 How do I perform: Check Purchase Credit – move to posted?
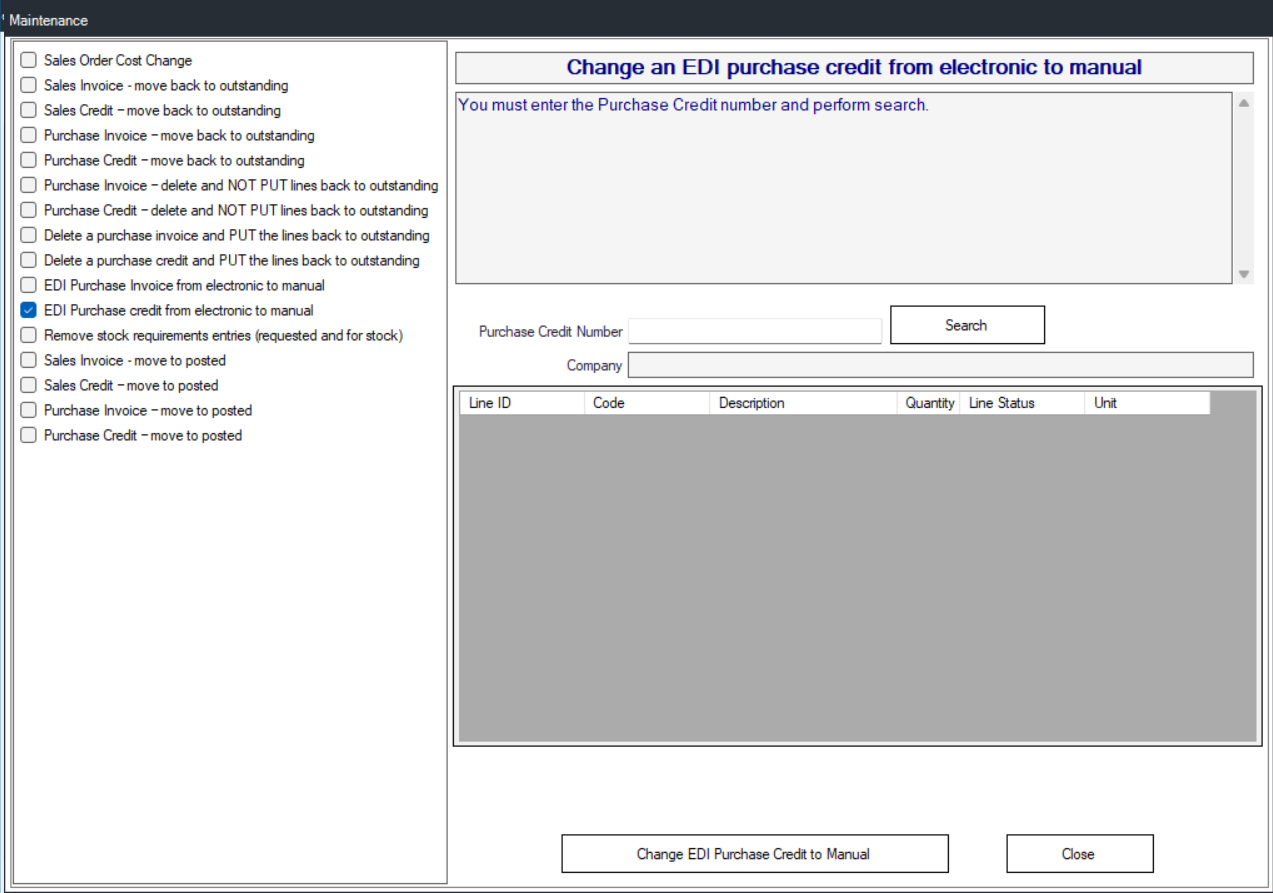pyautogui.click(x=28, y=435)
